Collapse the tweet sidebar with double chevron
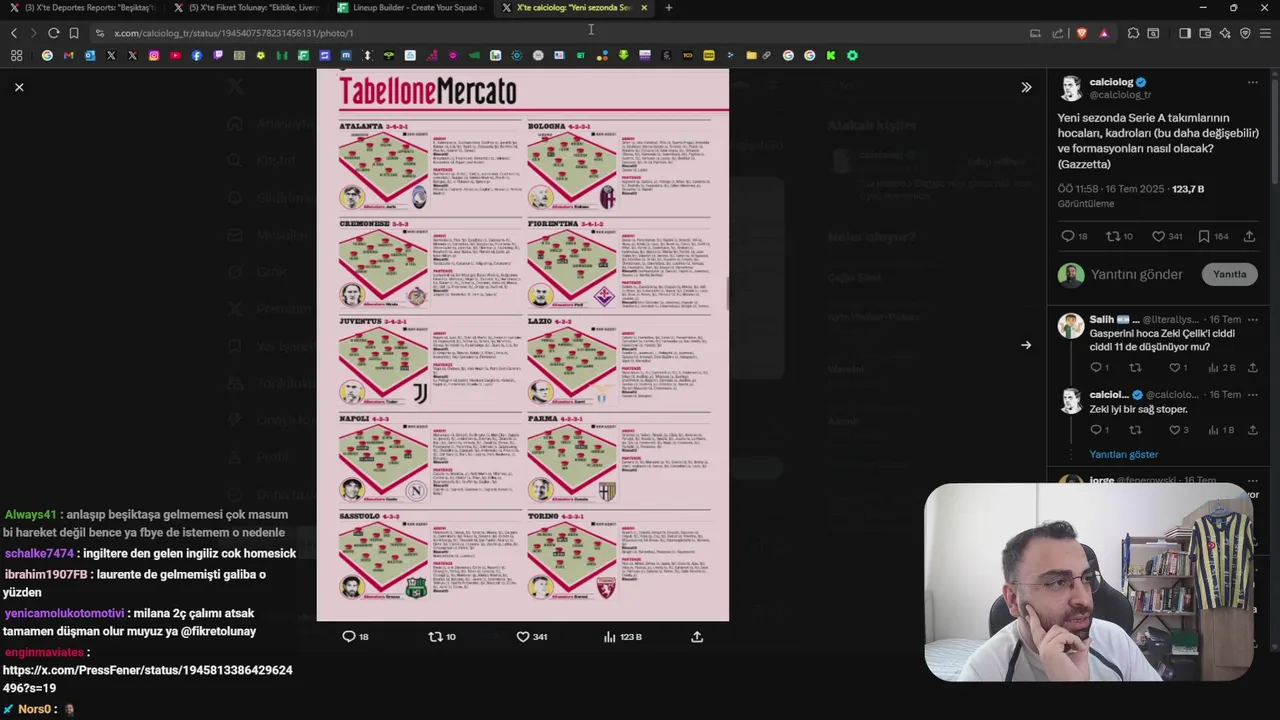This screenshot has width=1280, height=720. pyautogui.click(x=1026, y=87)
